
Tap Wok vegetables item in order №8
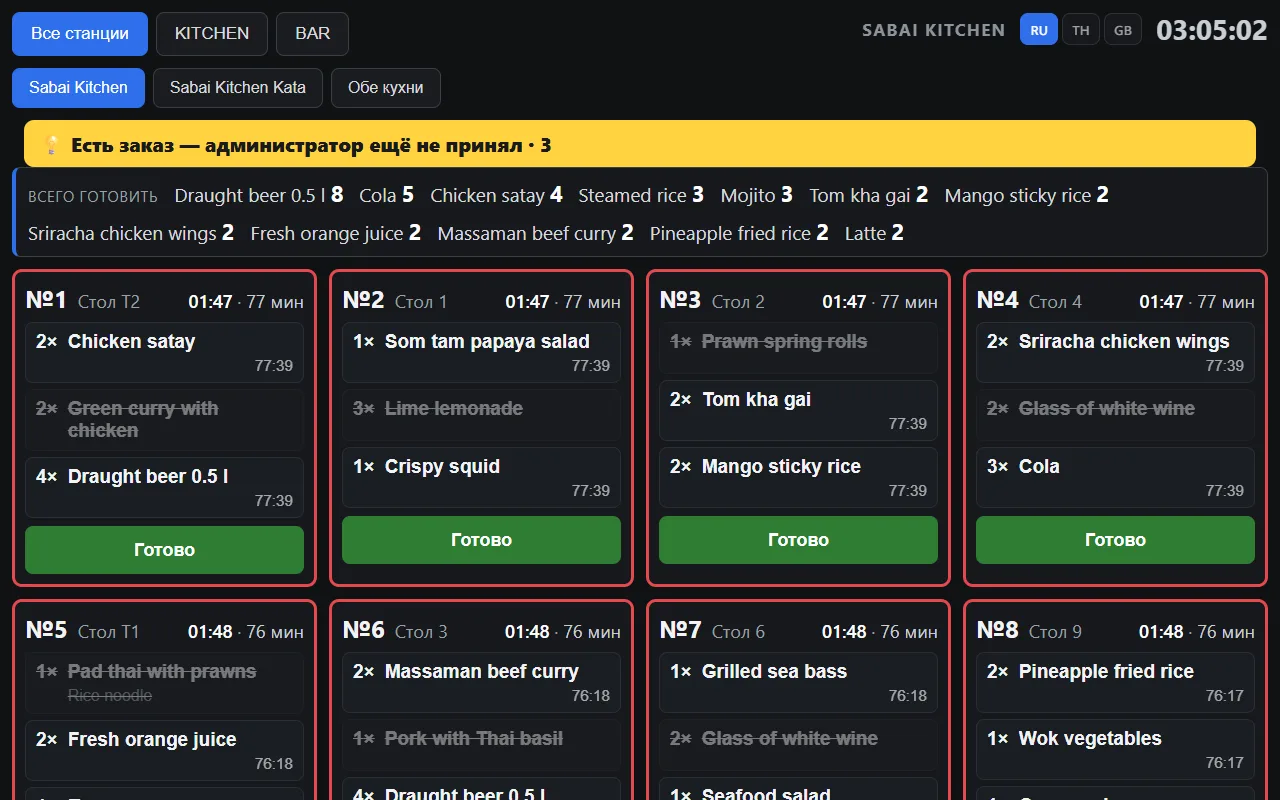[x=1115, y=749]
